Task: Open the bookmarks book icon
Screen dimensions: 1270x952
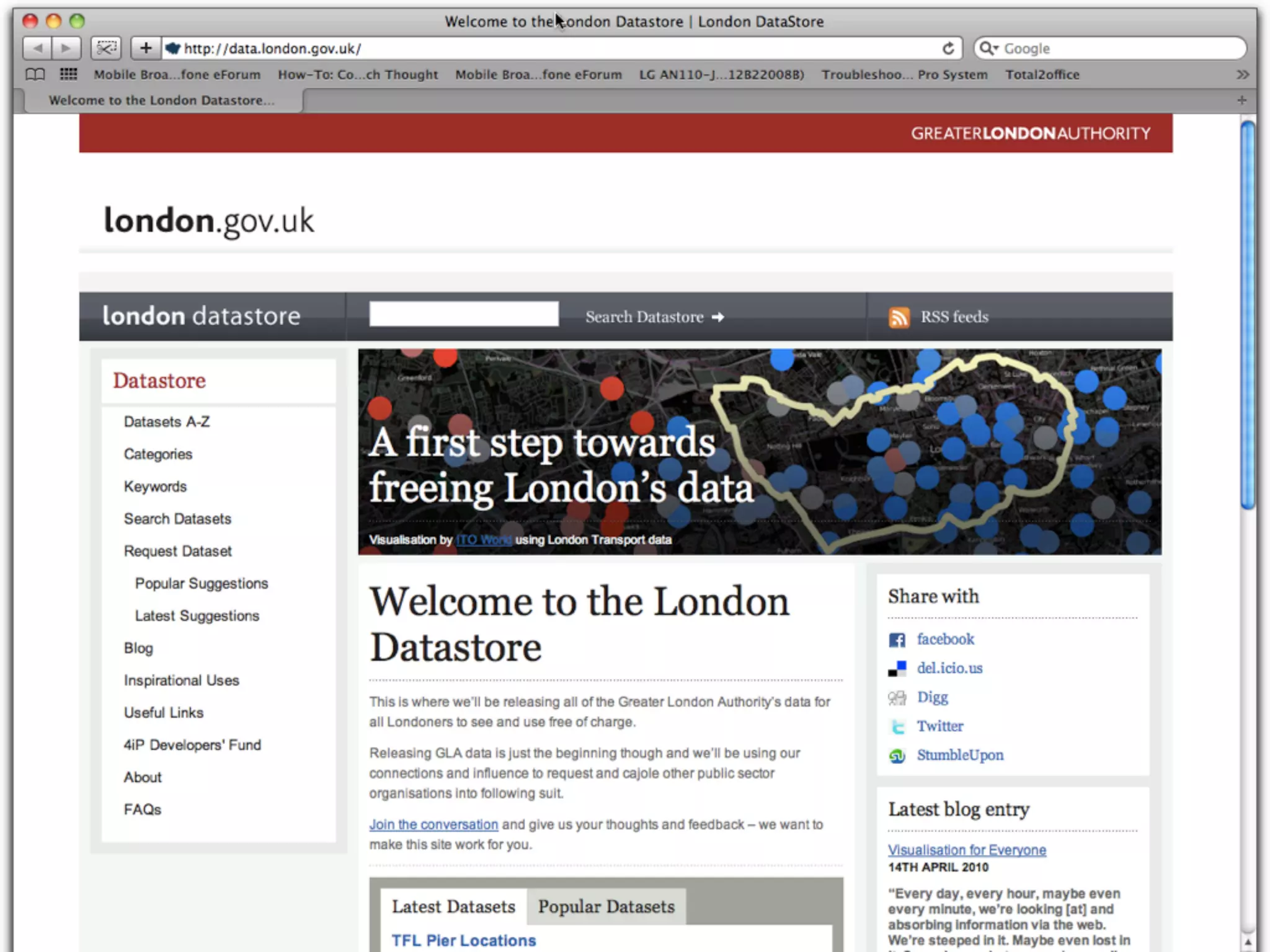Action: [35, 74]
